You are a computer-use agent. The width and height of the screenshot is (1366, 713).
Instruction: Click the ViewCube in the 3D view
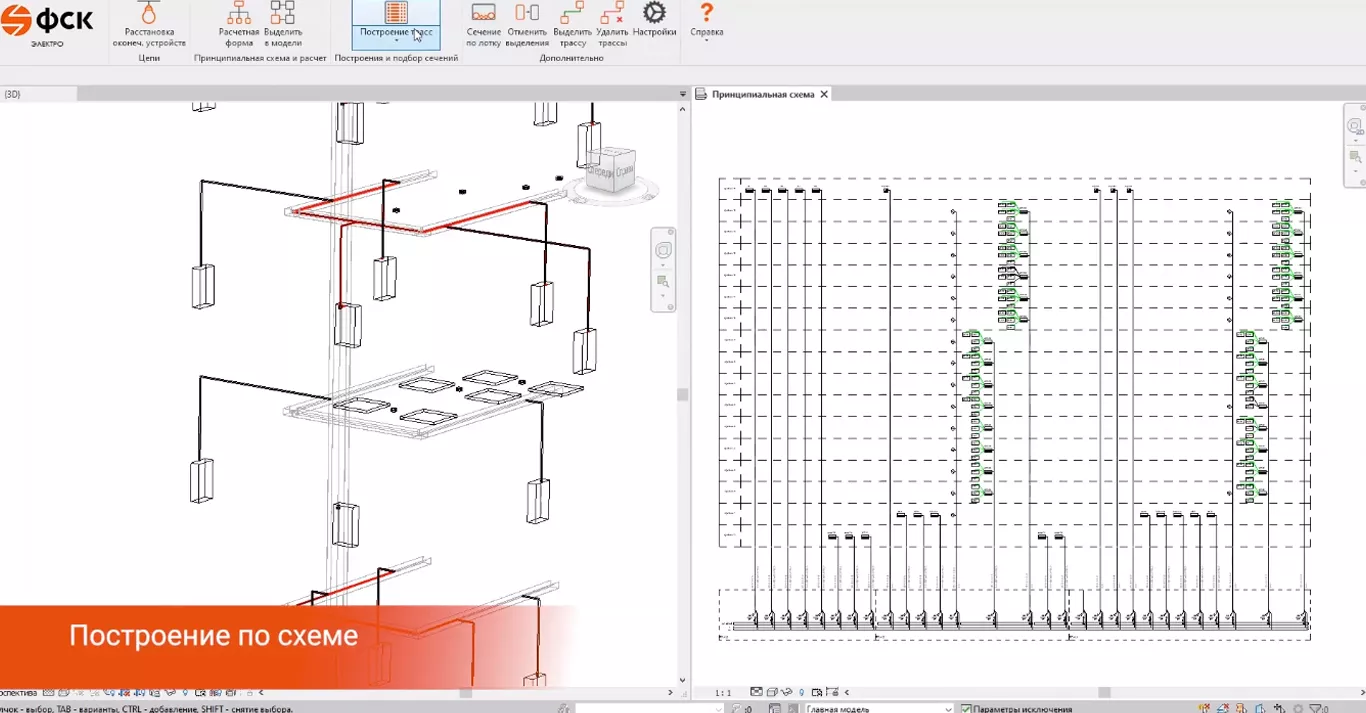click(609, 171)
